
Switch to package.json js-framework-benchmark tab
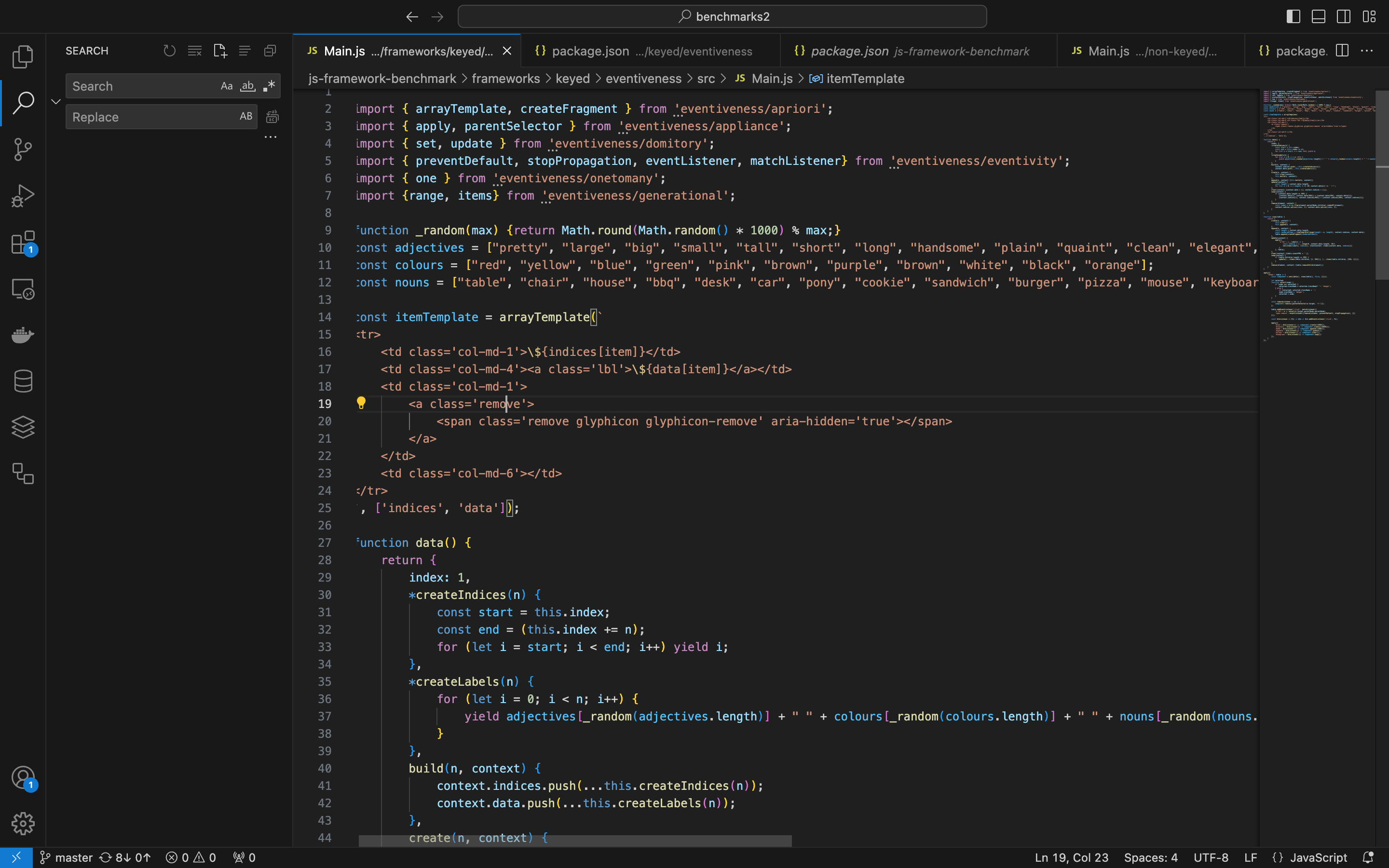tap(918, 51)
